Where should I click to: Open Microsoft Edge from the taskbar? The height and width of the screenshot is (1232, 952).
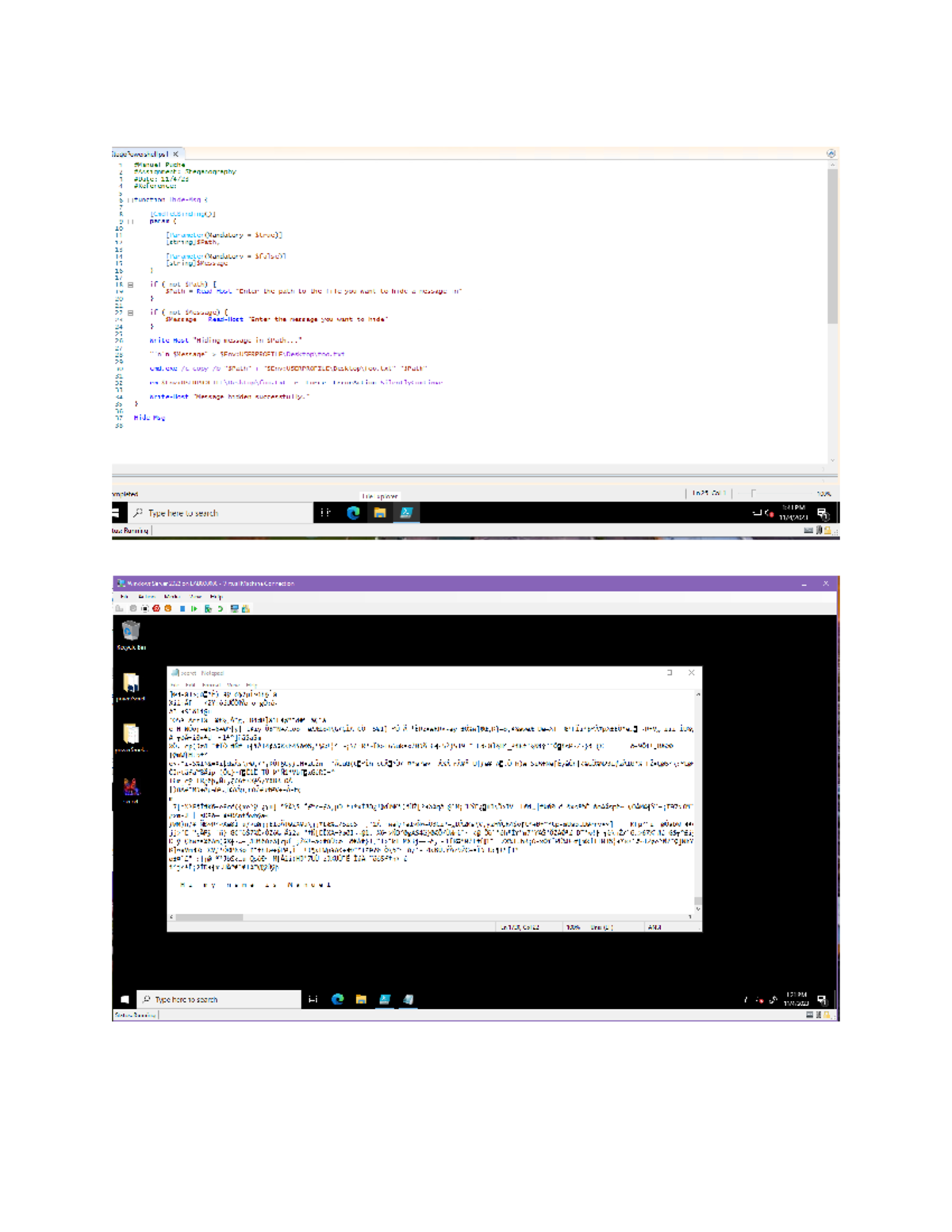click(339, 1000)
